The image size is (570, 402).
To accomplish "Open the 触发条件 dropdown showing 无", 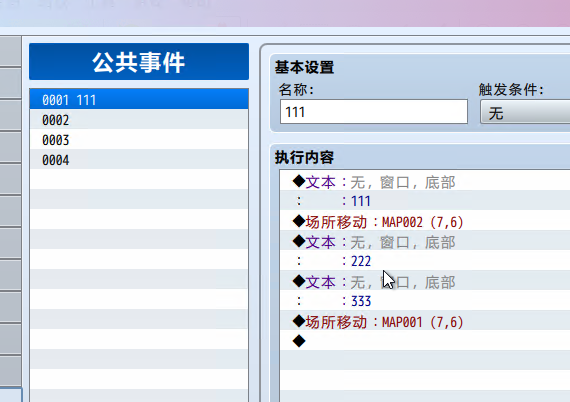I will [x=525, y=113].
